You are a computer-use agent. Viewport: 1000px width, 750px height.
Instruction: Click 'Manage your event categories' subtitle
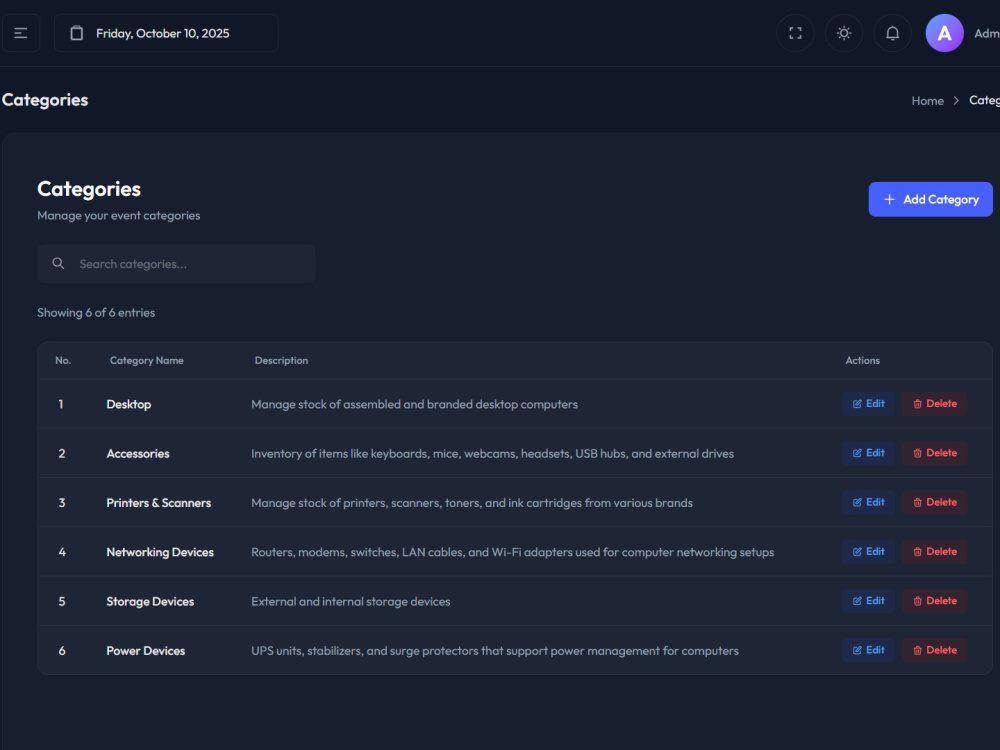[119, 216]
